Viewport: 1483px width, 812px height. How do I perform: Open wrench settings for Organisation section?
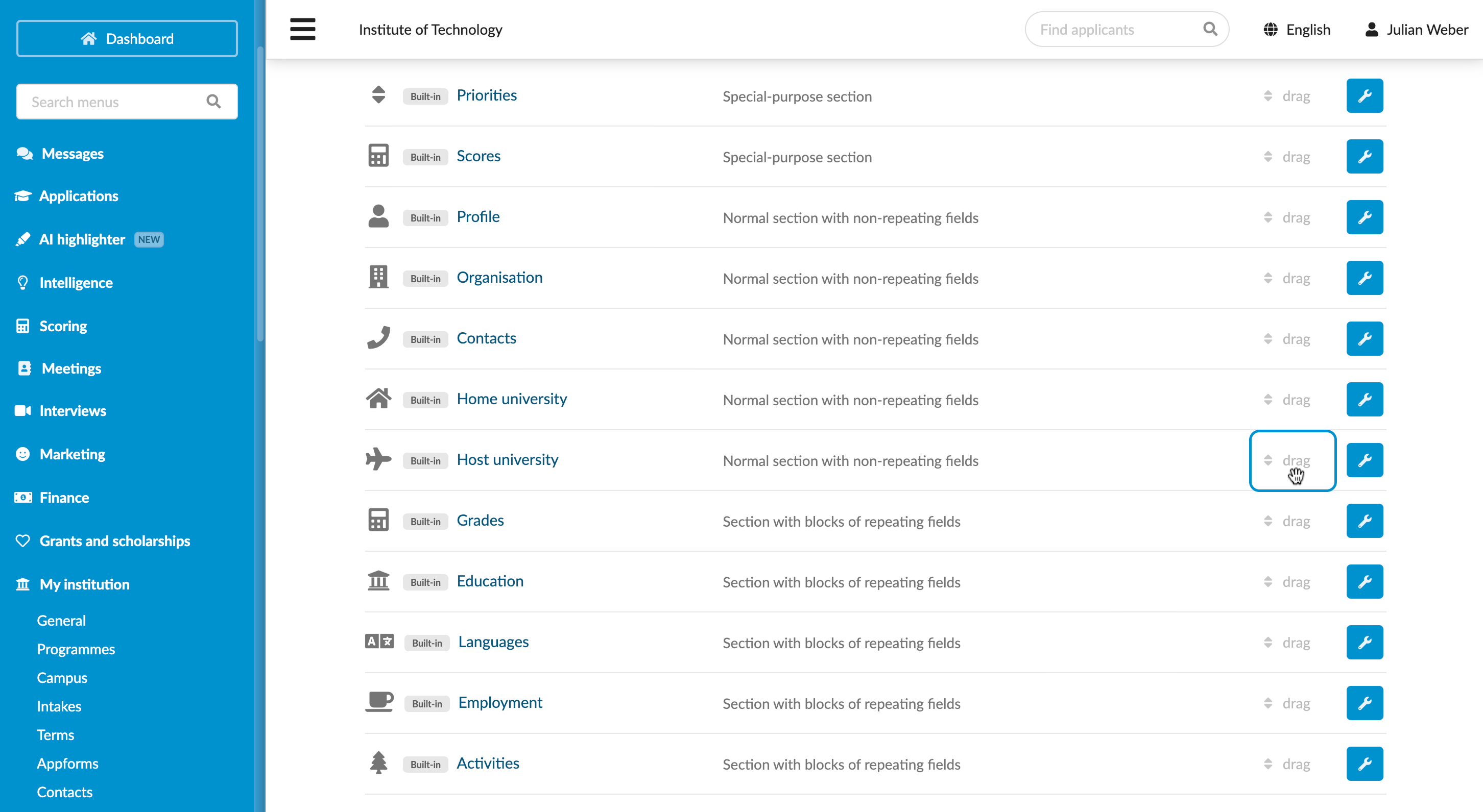tap(1365, 278)
